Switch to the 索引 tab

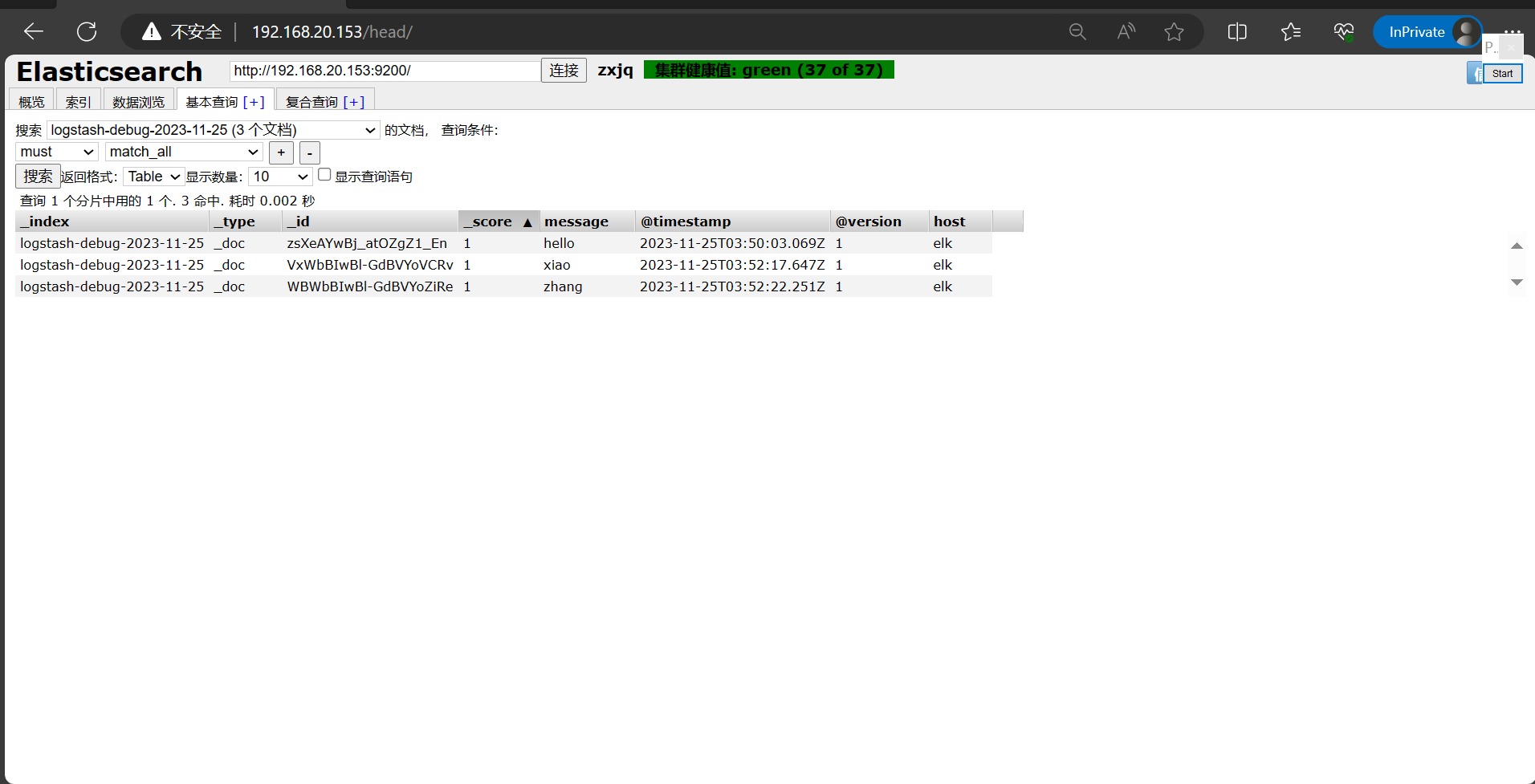(79, 102)
